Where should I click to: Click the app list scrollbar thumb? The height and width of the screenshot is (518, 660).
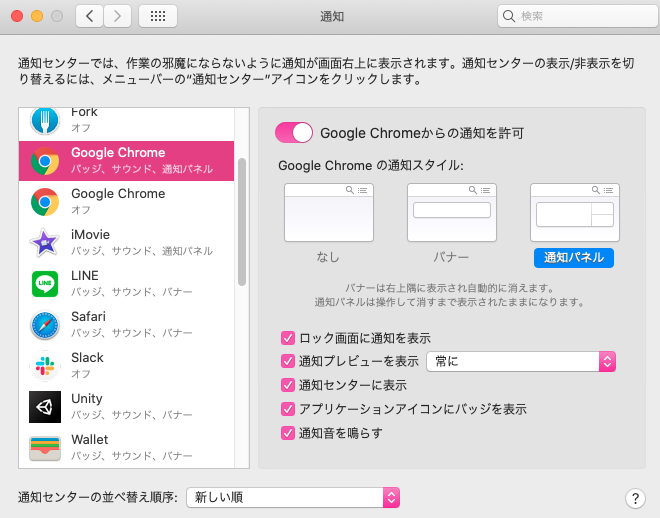pyautogui.click(x=242, y=222)
